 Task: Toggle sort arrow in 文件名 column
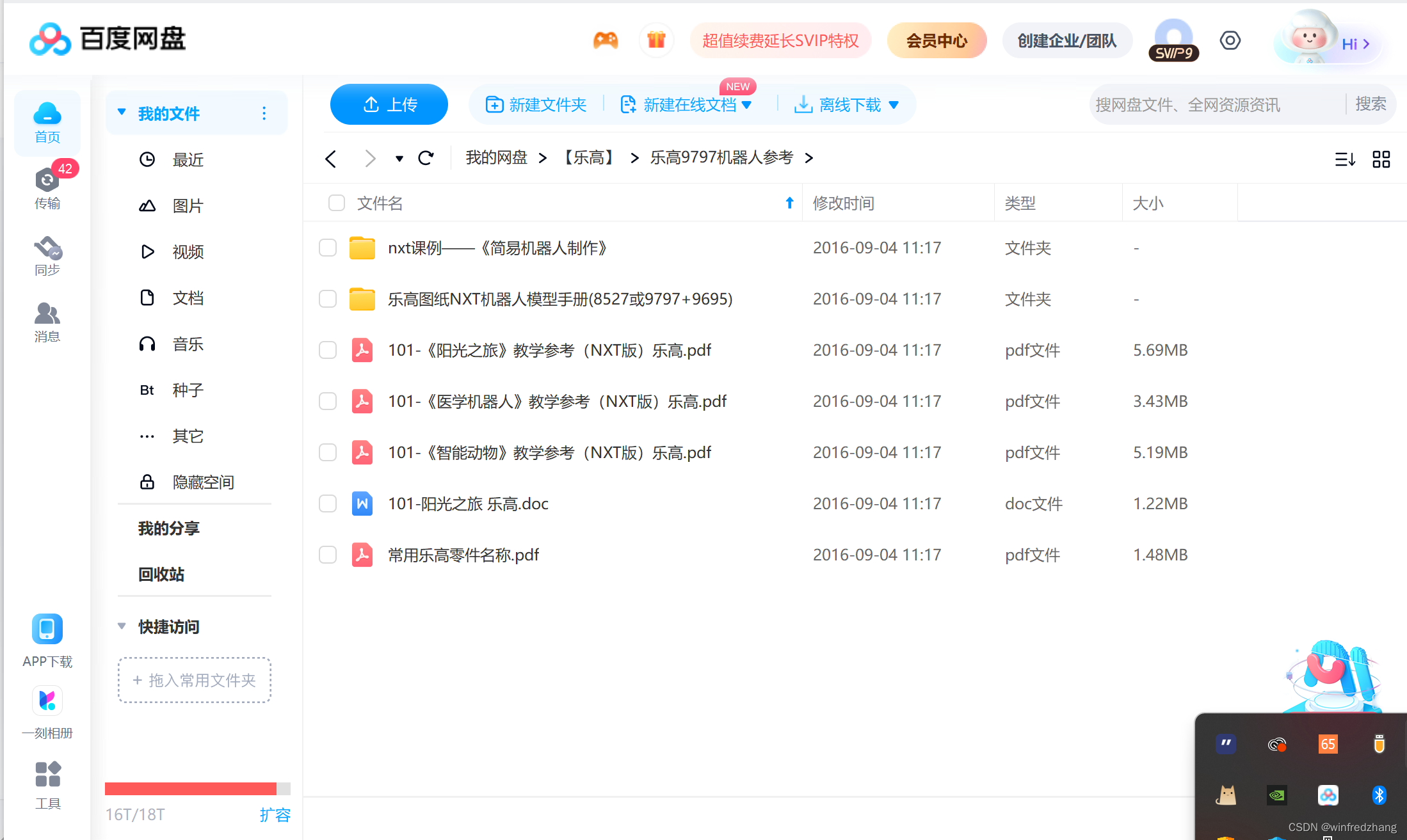point(789,203)
